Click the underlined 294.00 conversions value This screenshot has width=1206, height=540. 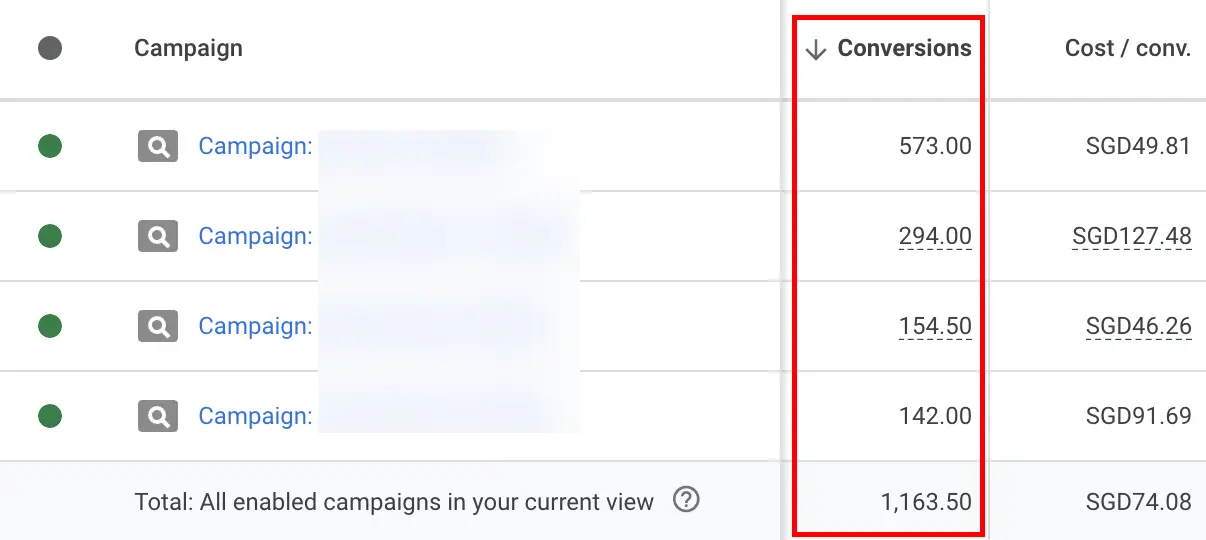pos(934,237)
